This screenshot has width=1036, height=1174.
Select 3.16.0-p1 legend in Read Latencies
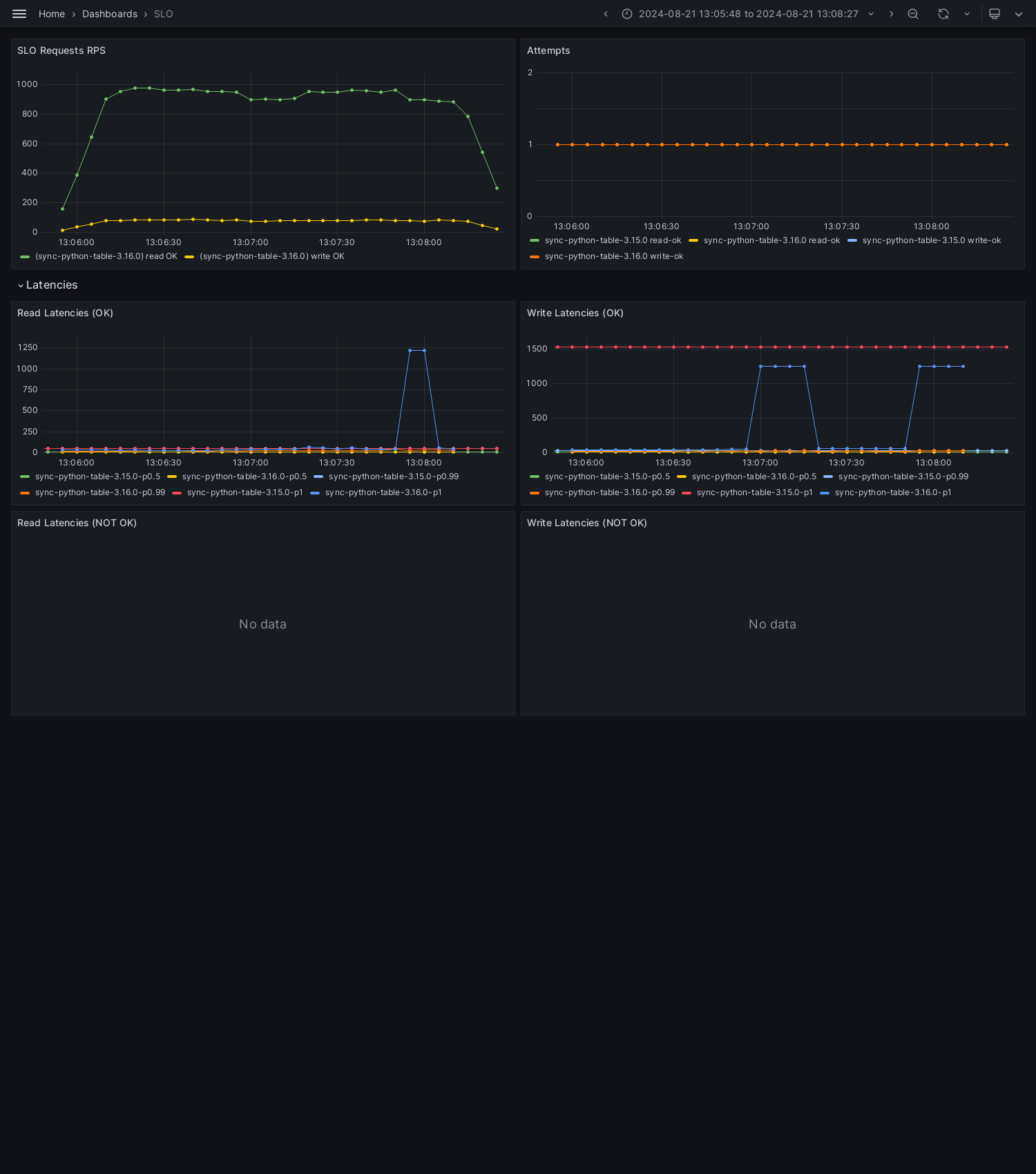383,492
